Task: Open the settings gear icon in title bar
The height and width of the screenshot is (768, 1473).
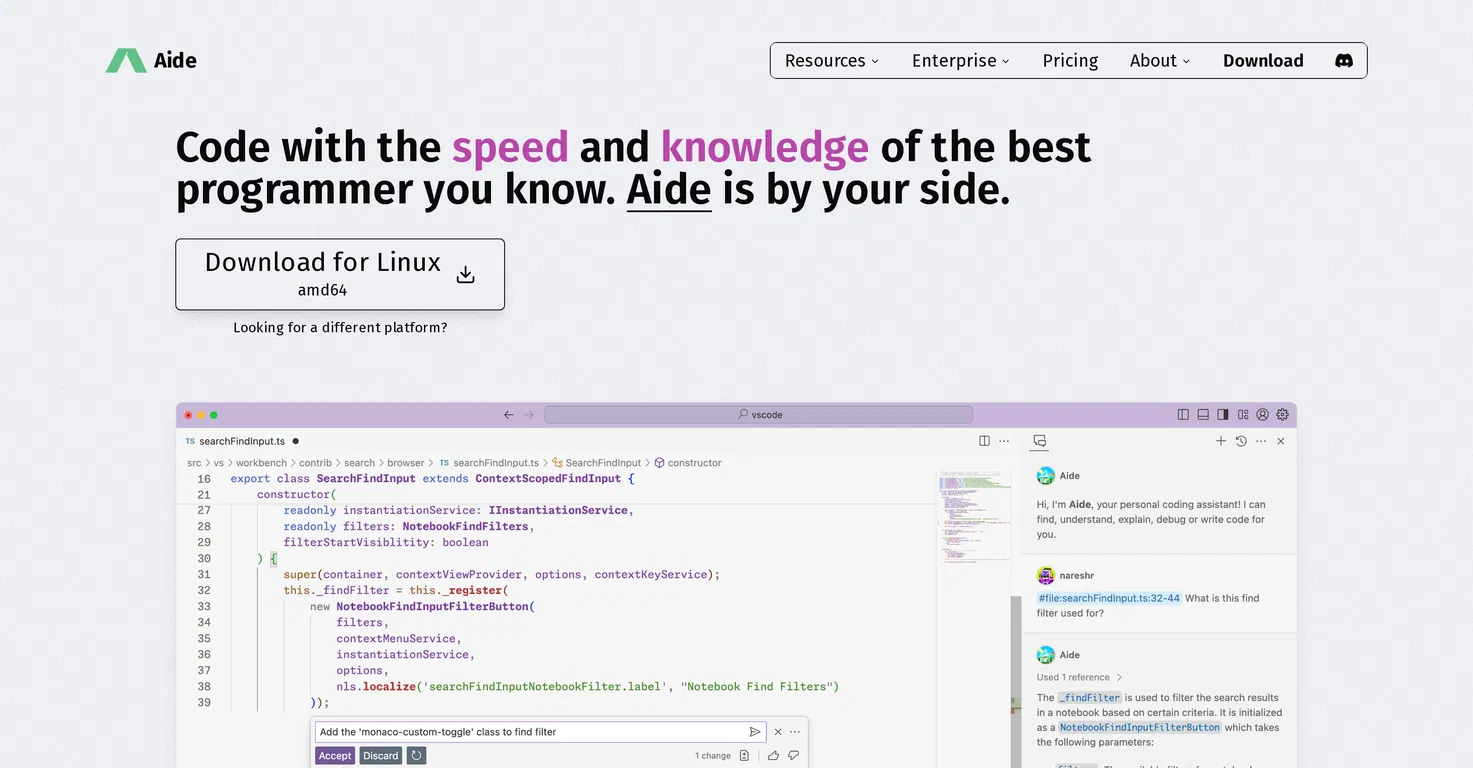Action: (x=1283, y=414)
